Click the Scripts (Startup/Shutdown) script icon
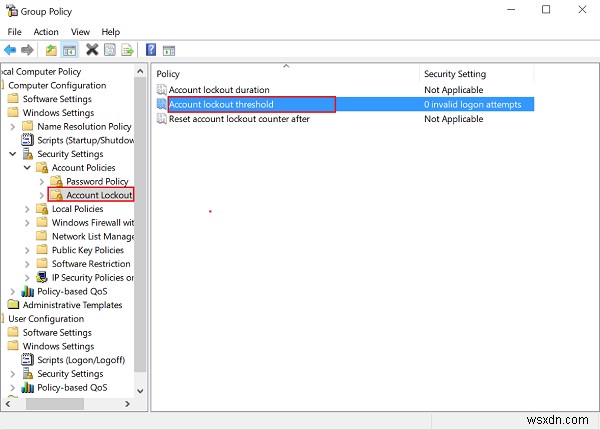The image size is (600, 430). (27, 140)
